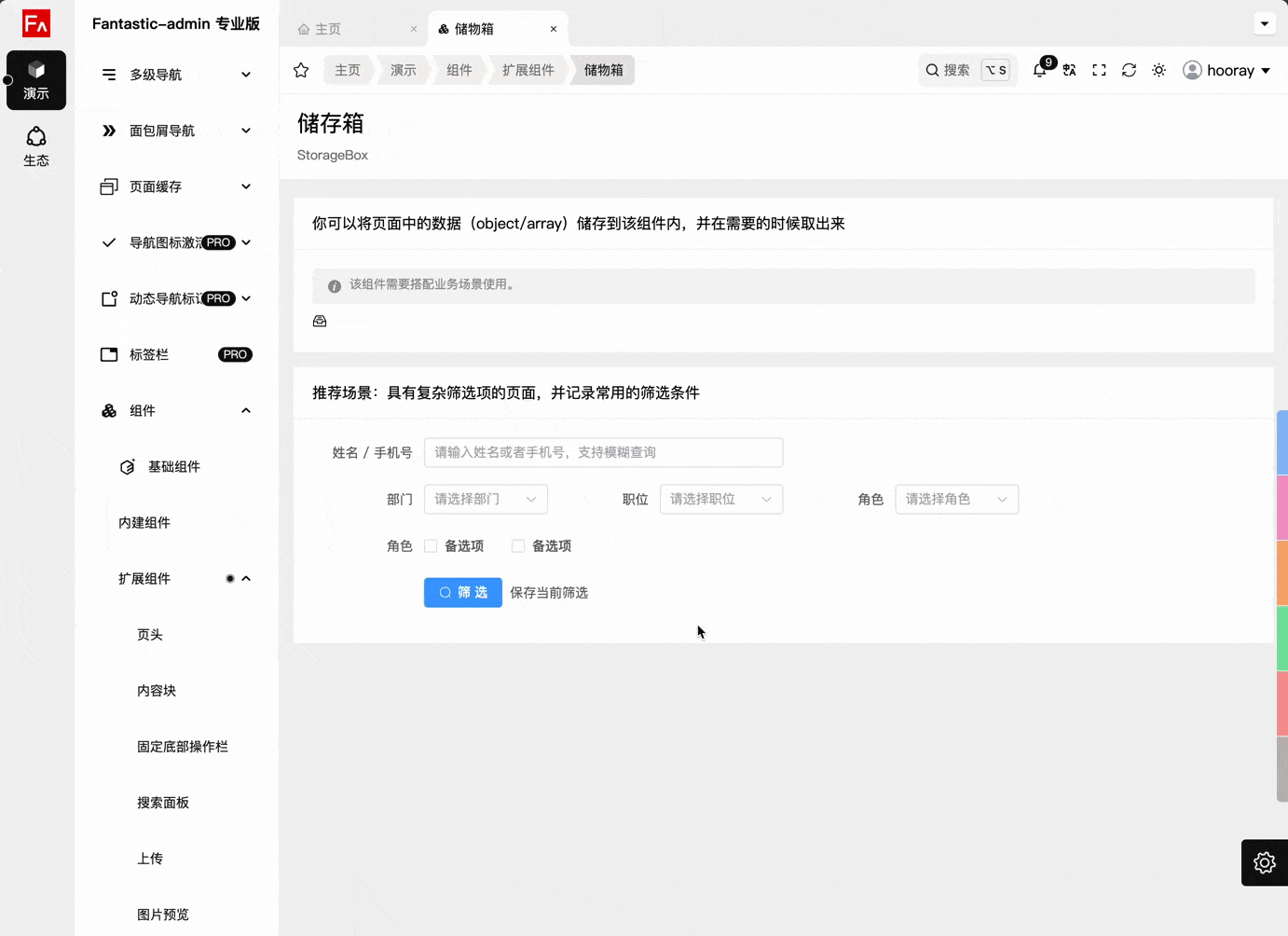The height and width of the screenshot is (936, 1288).
Task: Check the first 备选项 checkbox
Action: 431,546
